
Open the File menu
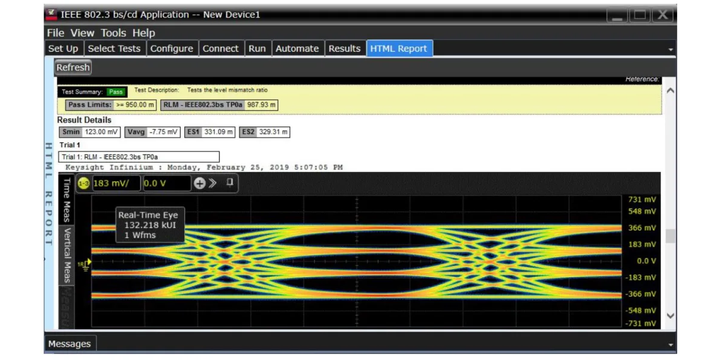(x=56, y=33)
